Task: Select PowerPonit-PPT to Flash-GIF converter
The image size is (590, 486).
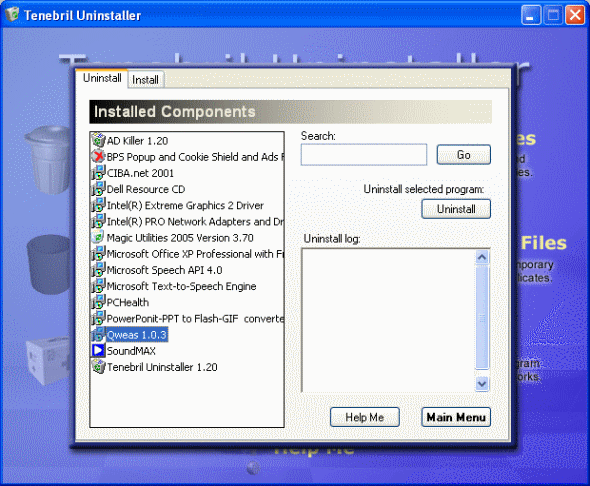Action: [x=195, y=319]
